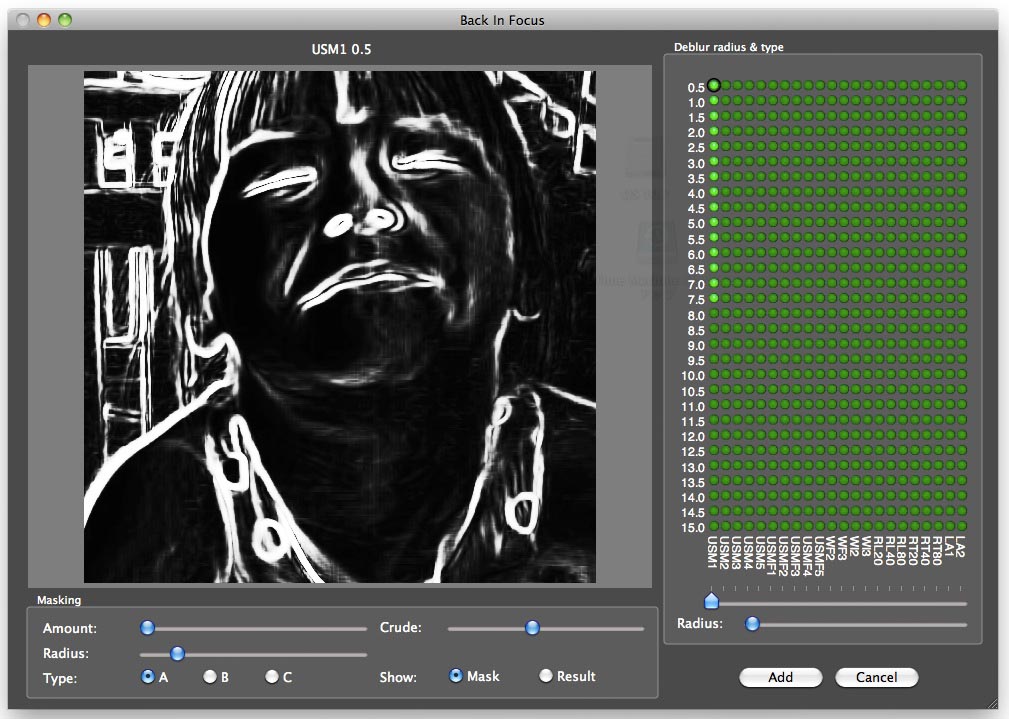Select the USM1 dot at radius 2.5

714,146
